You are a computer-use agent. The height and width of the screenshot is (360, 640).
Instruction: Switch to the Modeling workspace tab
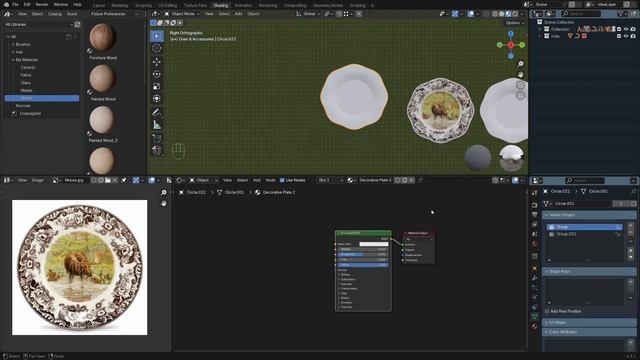coord(120,5)
